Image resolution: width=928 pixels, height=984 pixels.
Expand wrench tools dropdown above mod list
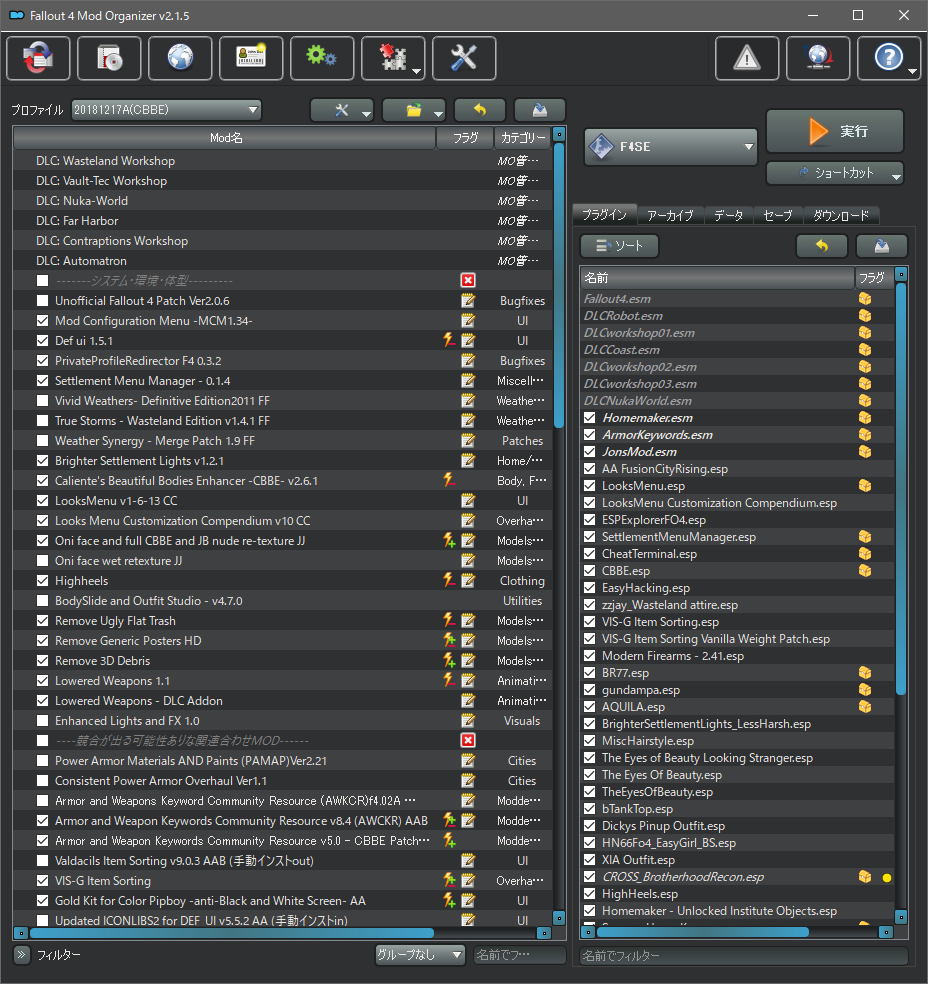[366, 114]
